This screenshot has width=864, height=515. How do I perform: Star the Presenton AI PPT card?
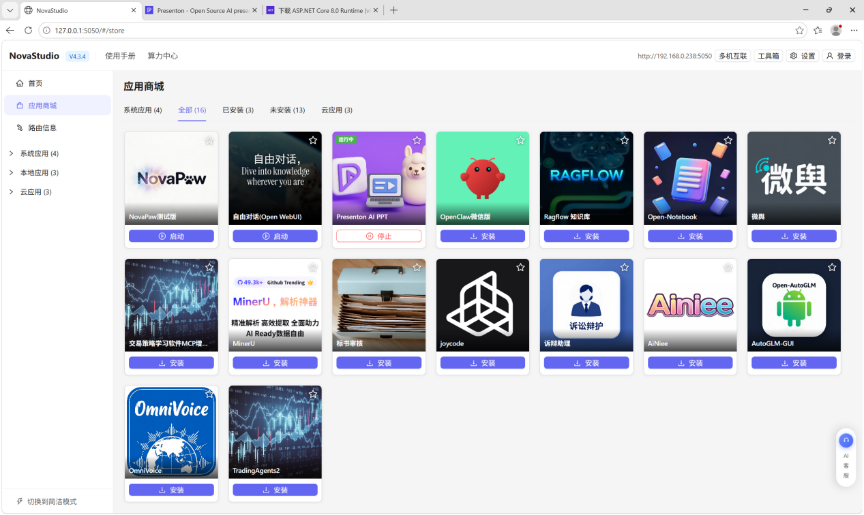[x=417, y=140]
